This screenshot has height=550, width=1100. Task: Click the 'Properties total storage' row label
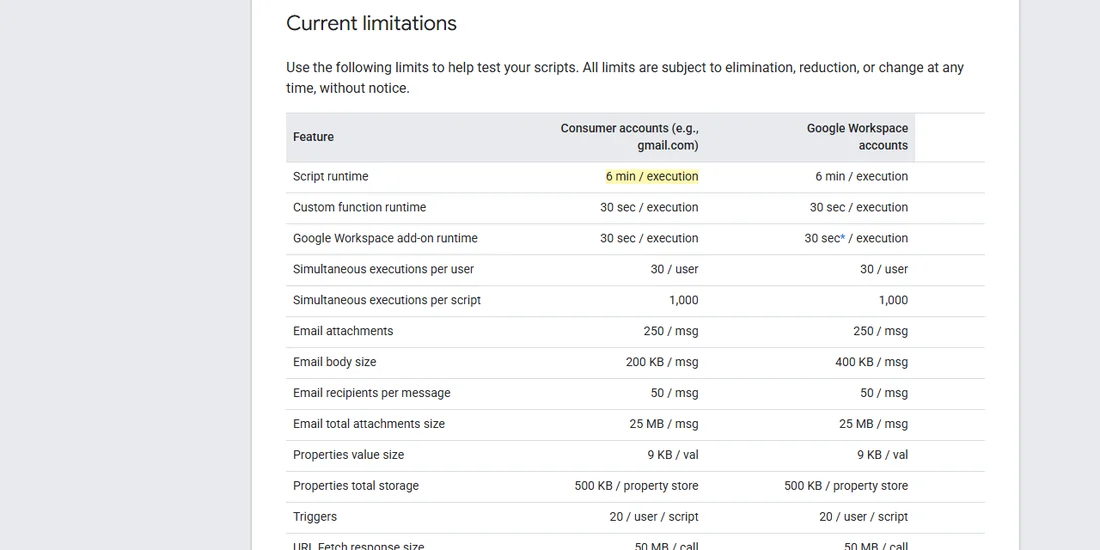pyautogui.click(x=356, y=485)
